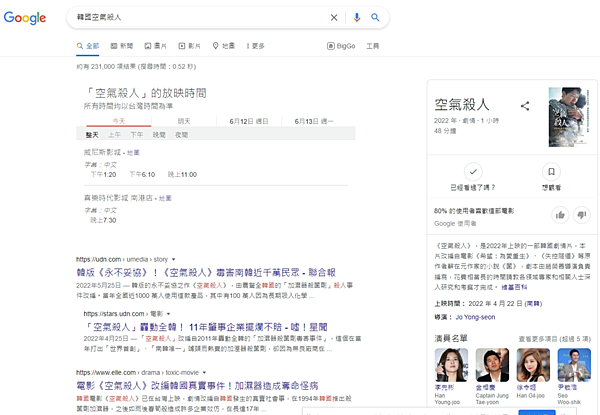The height and width of the screenshot is (415, 600).
Task: Open the 噓！星聞 空氣殺人 article
Action: click(205, 327)
